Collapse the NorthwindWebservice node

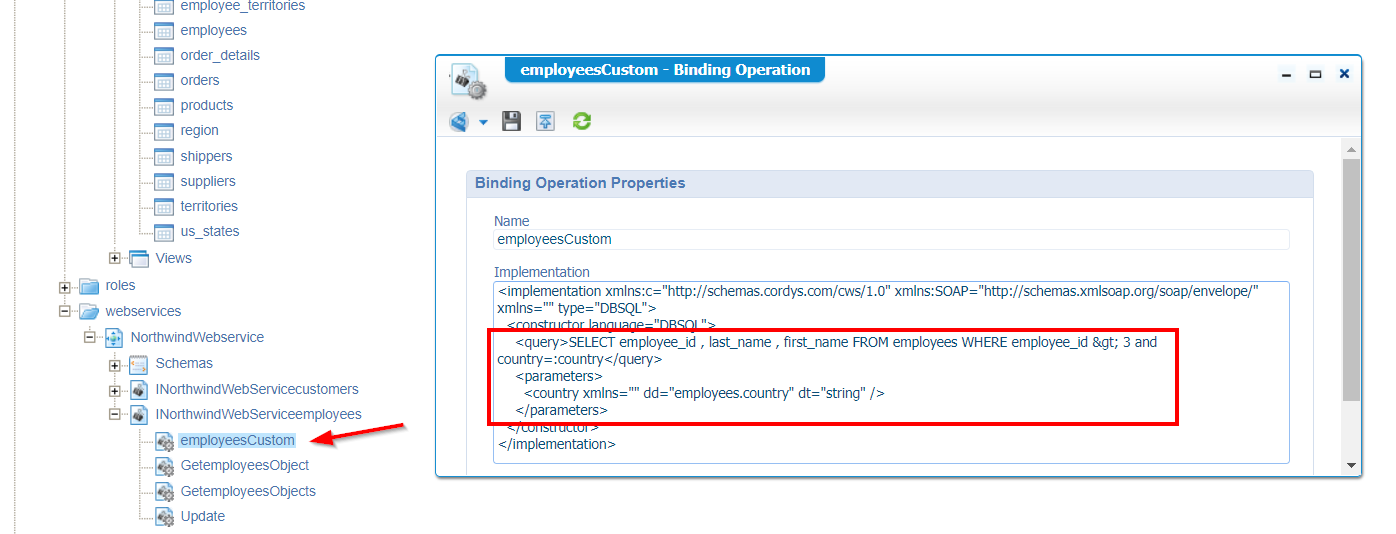point(90,338)
